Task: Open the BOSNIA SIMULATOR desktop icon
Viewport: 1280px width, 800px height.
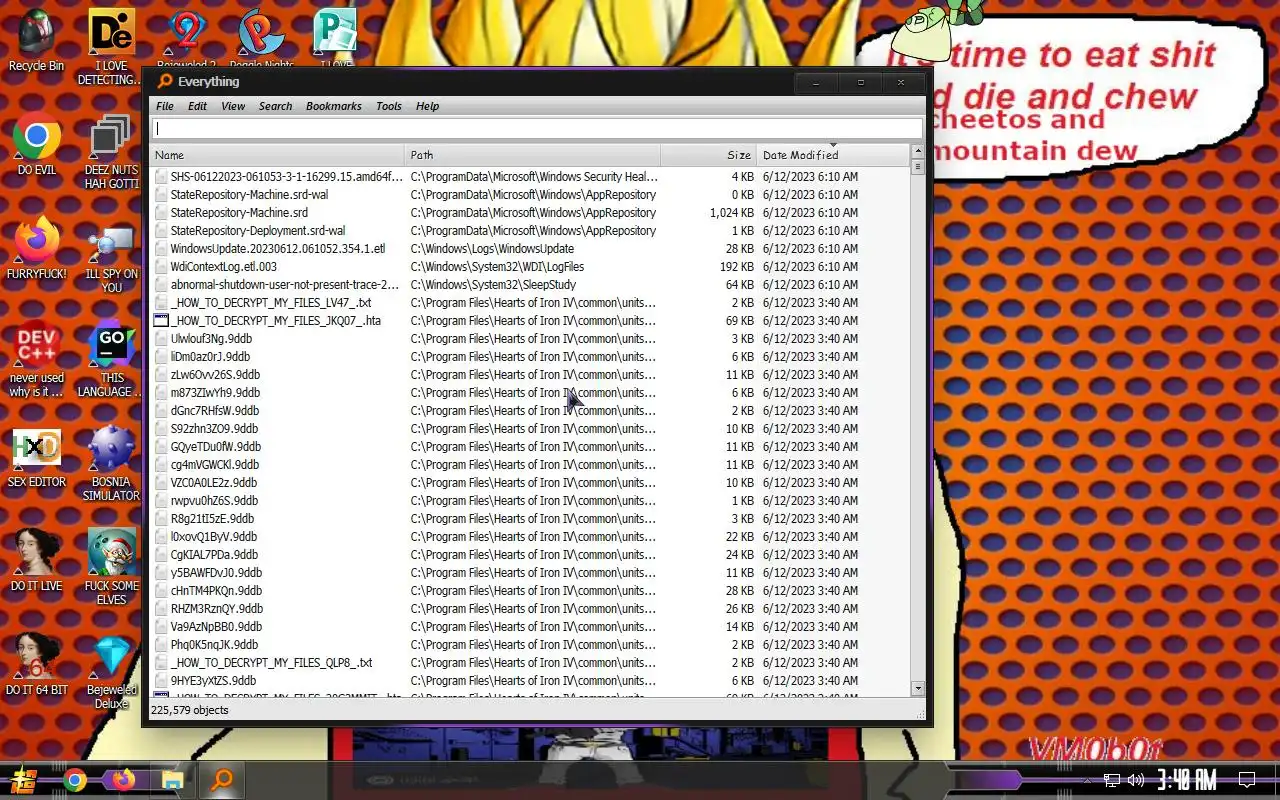Action: [x=111, y=464]
